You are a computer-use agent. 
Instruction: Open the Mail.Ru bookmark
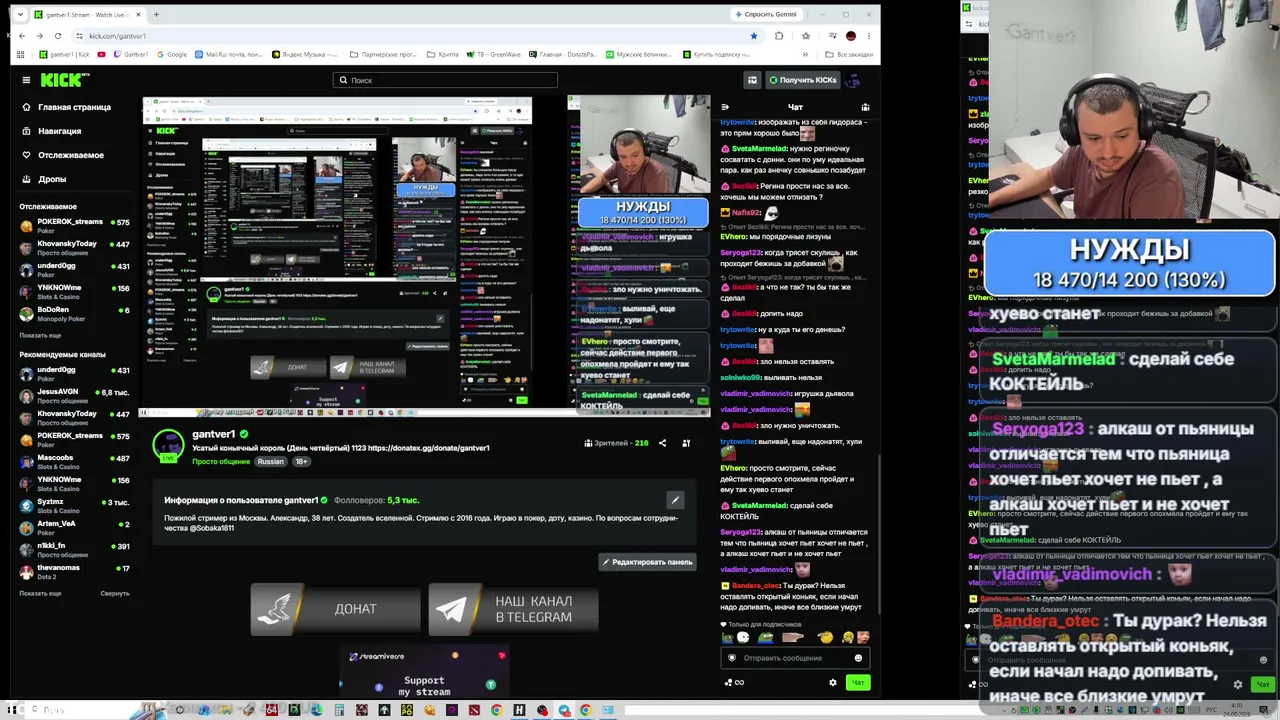229,54
